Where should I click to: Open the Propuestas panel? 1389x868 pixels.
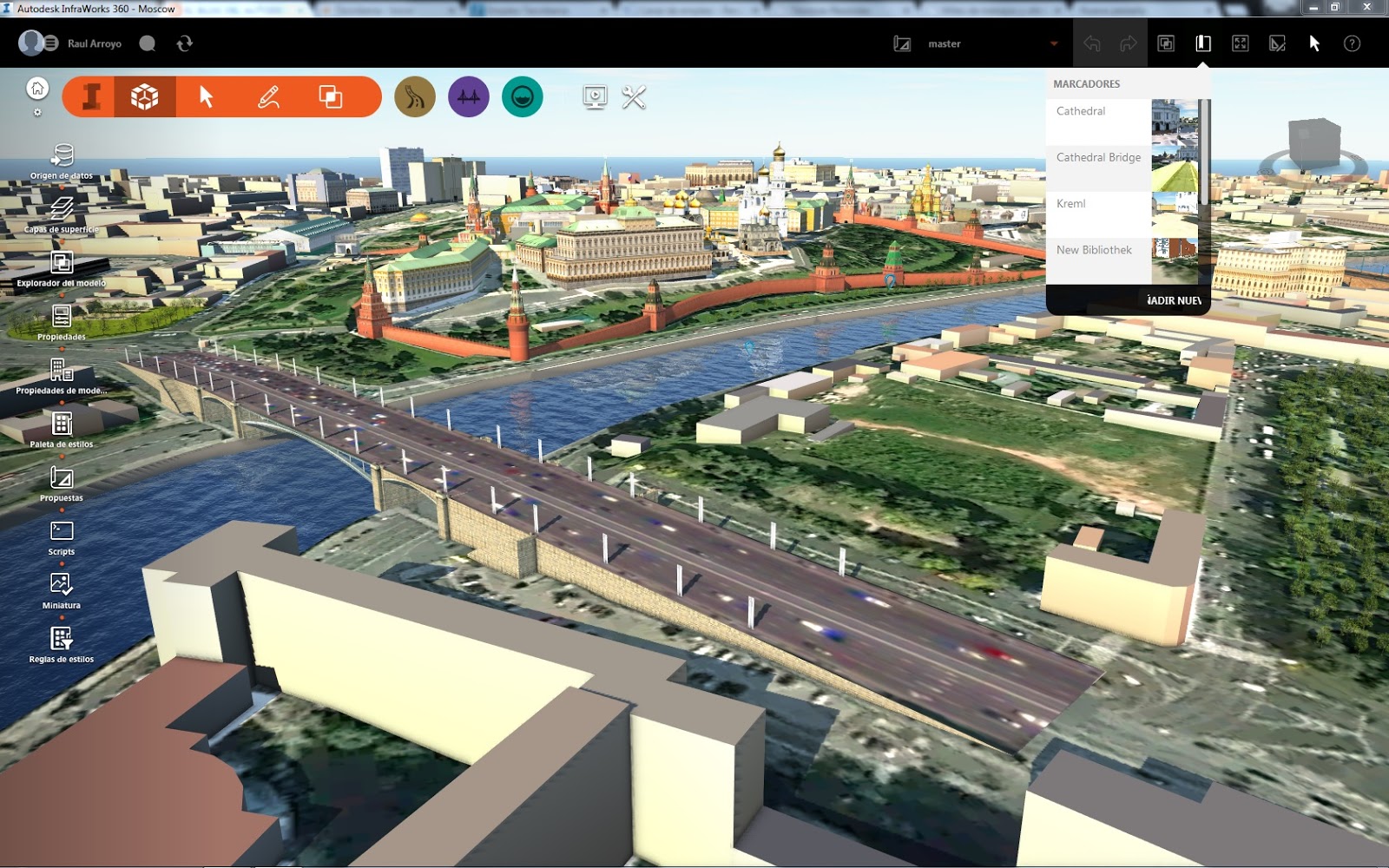[61, 477]
